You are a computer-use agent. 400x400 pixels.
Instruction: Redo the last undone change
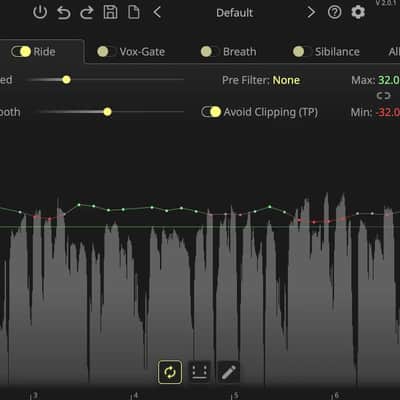(87, 13)
